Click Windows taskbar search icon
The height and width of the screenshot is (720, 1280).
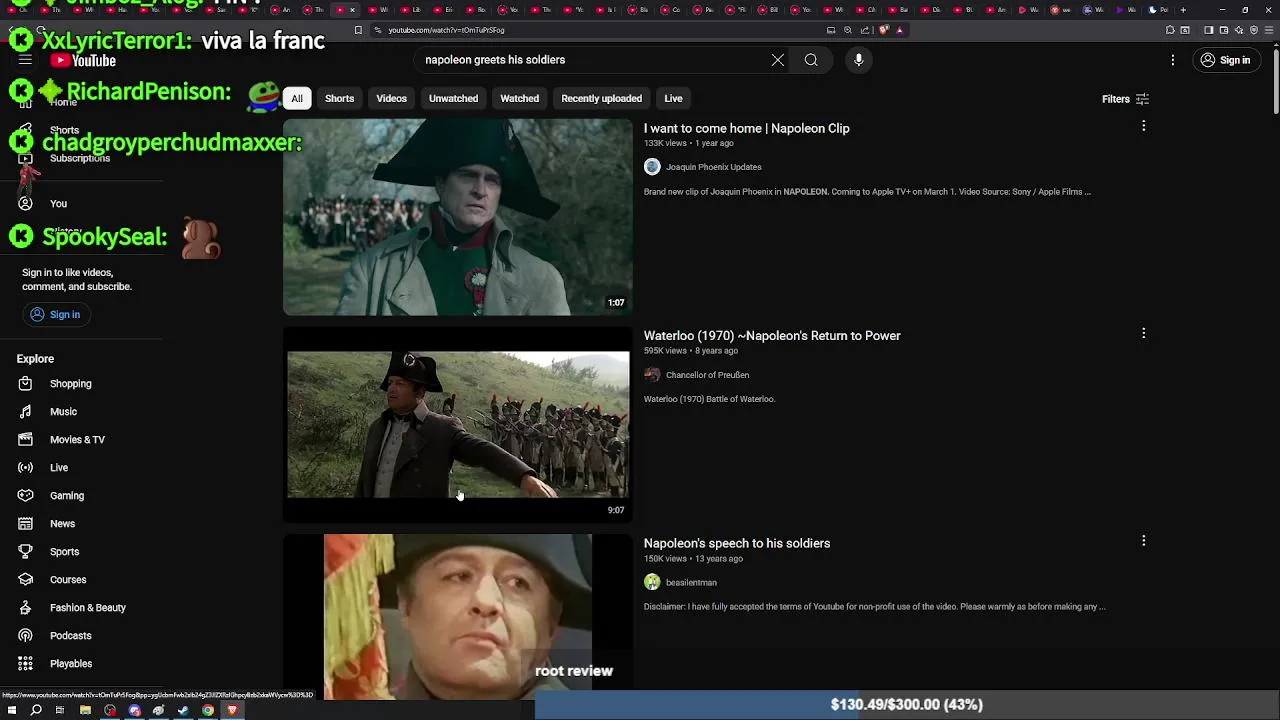36,710
